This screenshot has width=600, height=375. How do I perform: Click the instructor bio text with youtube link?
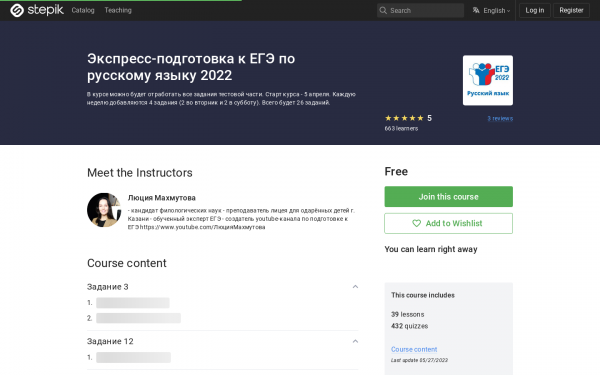[241, 219]
